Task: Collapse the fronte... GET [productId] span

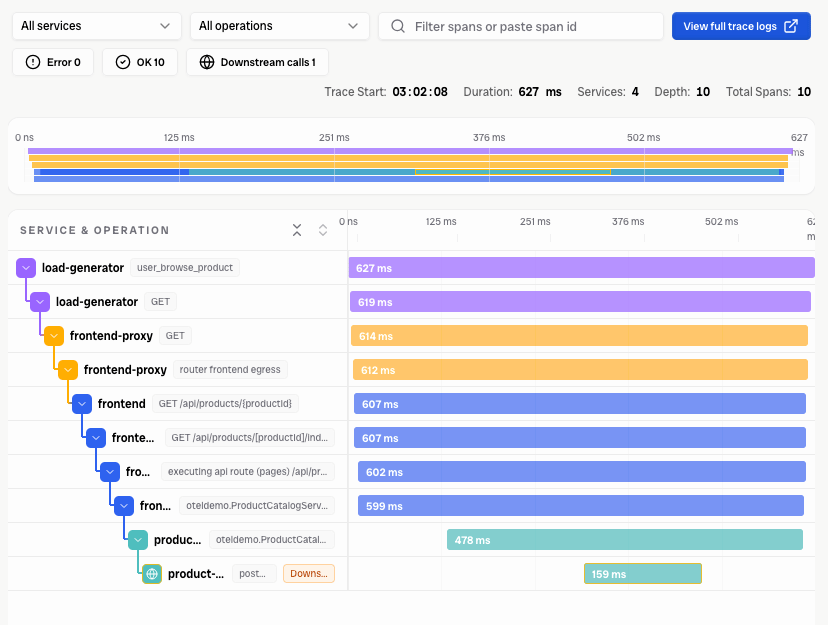Action: 96,438
